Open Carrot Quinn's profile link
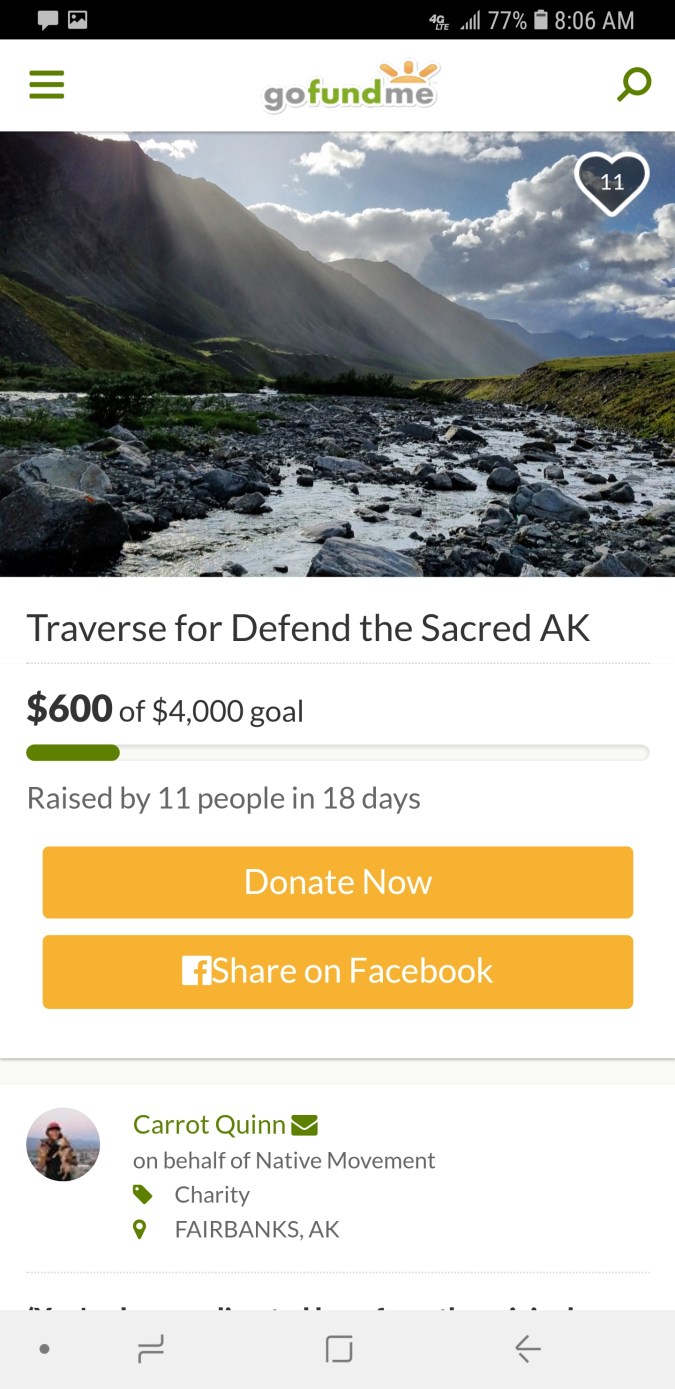This screenshot has width=675, height=1389. click(209, 1125)
